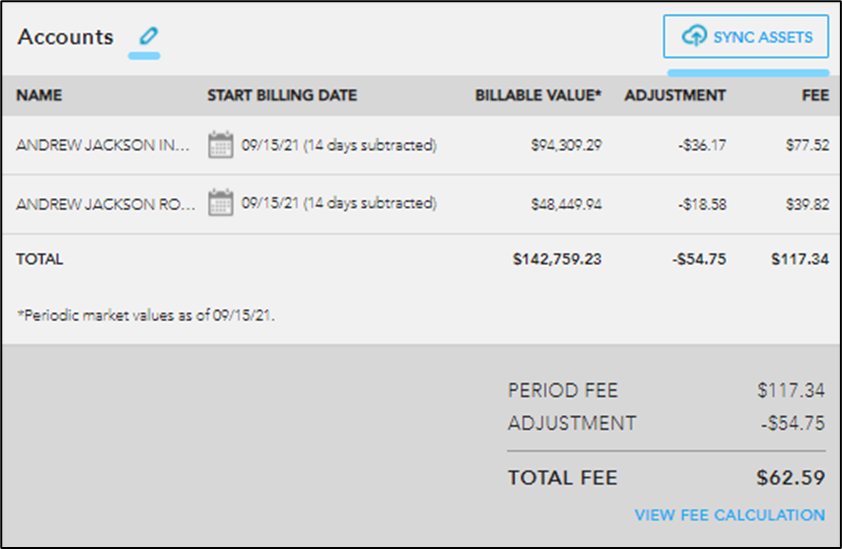The image size is (842, 549).
Task: Click the FEE column header
Action: pyautogui.click(x=815, y=95)
